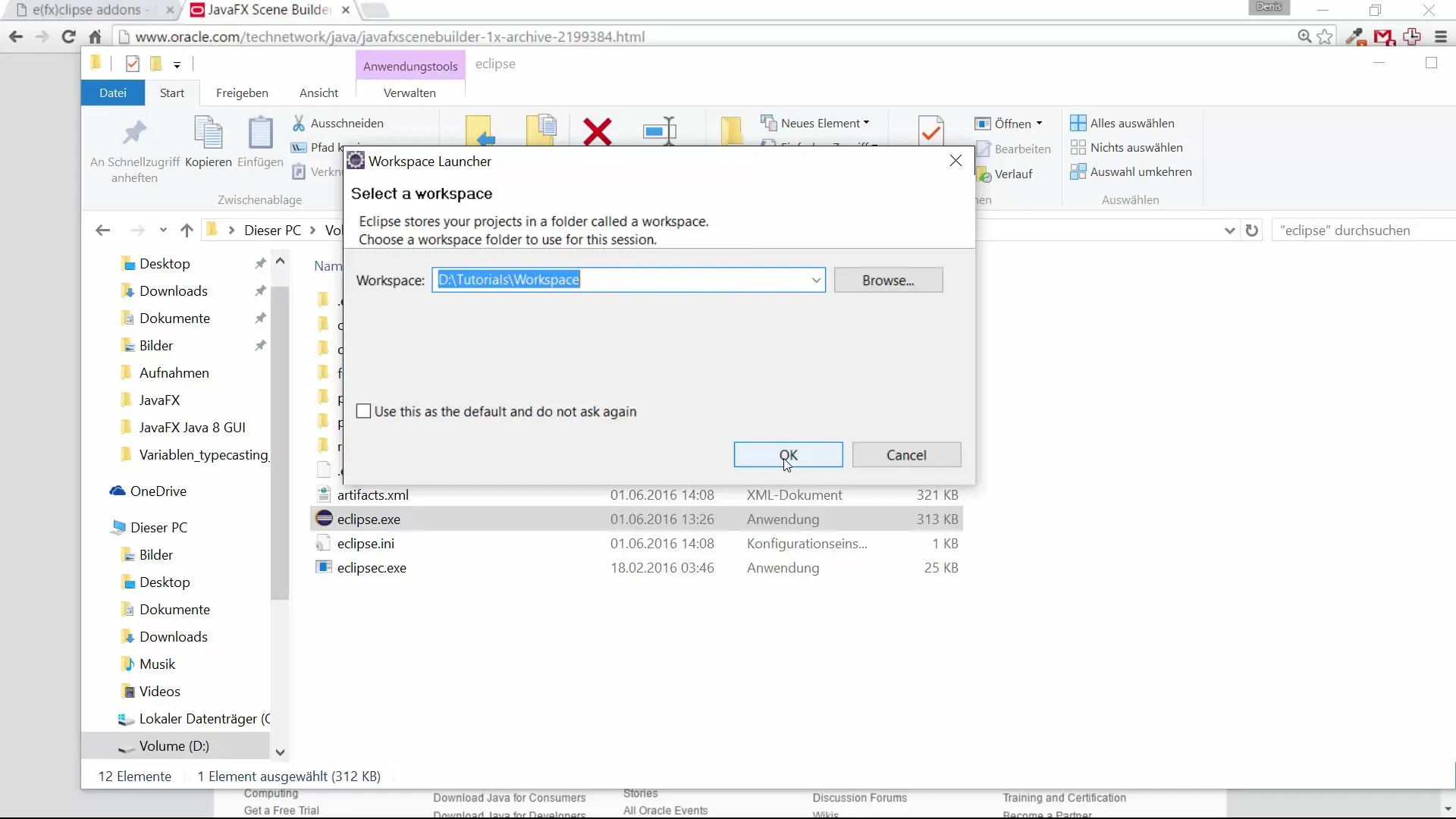Click the Gmail extension icon
Viewport: 1456px width, 819px height.
click(1384, 36)
